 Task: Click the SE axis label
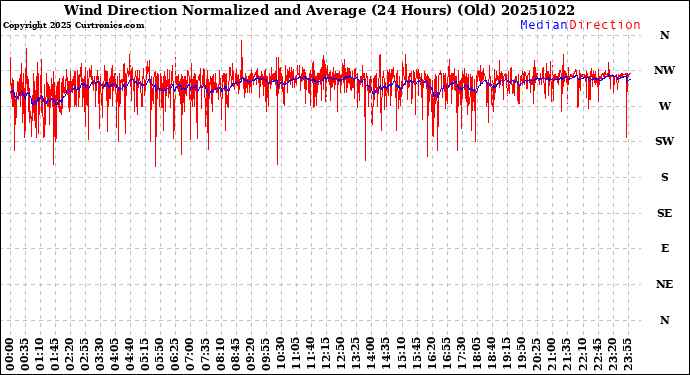point(664,213)
